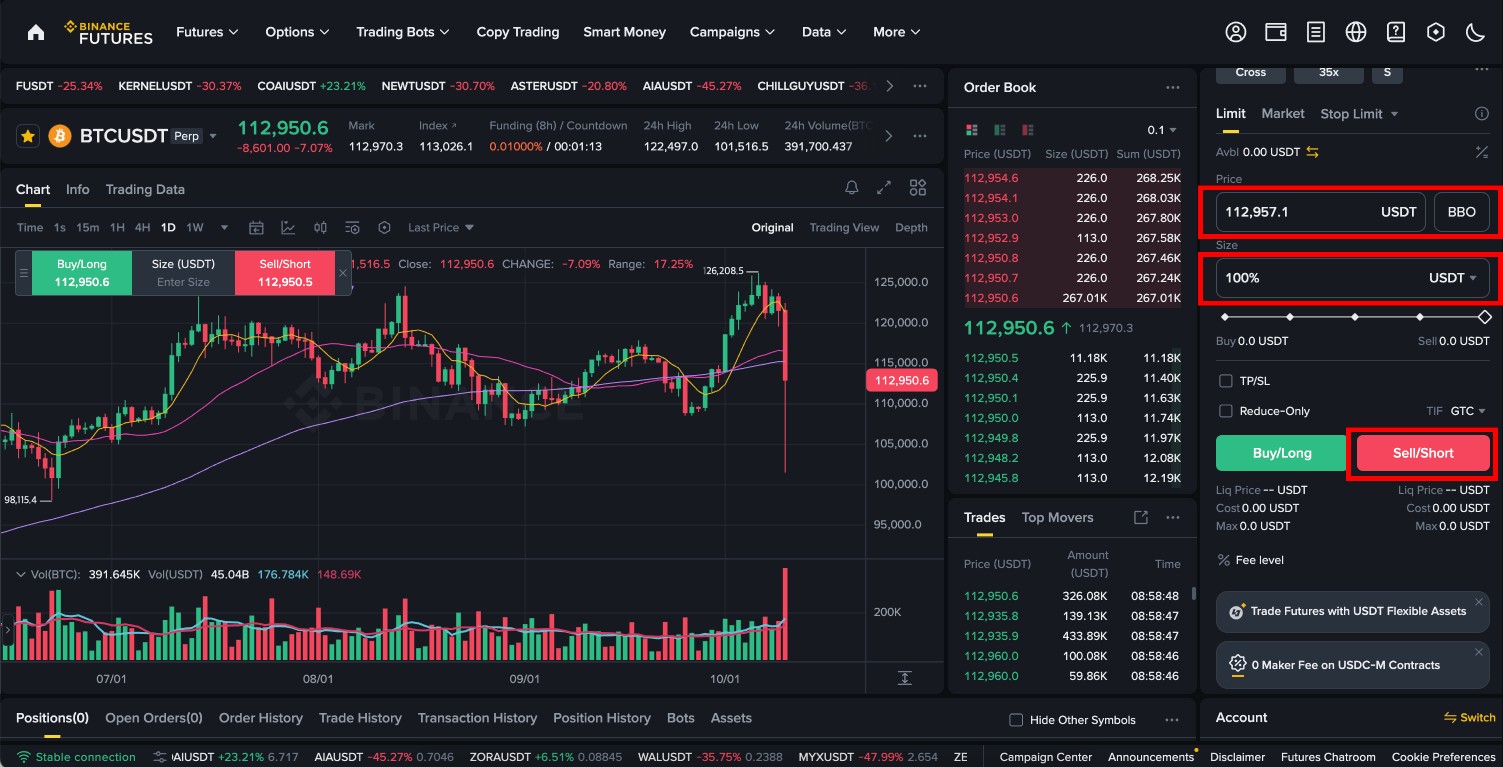This screenshot has width=1503, height=767.
Task: Open the orders document icon in header
Action: pos(1316,32)
